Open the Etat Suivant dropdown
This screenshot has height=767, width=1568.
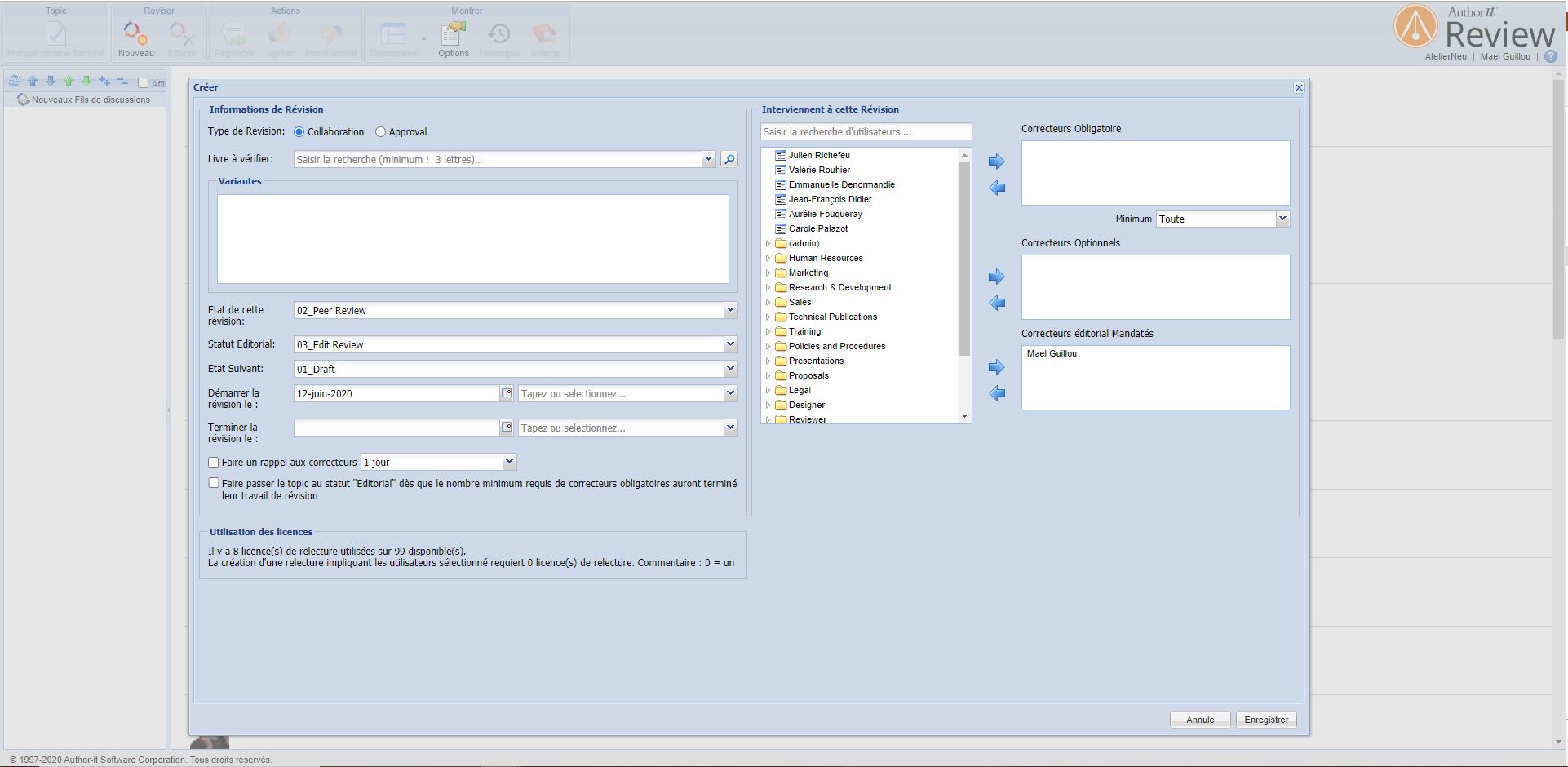[x=730, y=369]
